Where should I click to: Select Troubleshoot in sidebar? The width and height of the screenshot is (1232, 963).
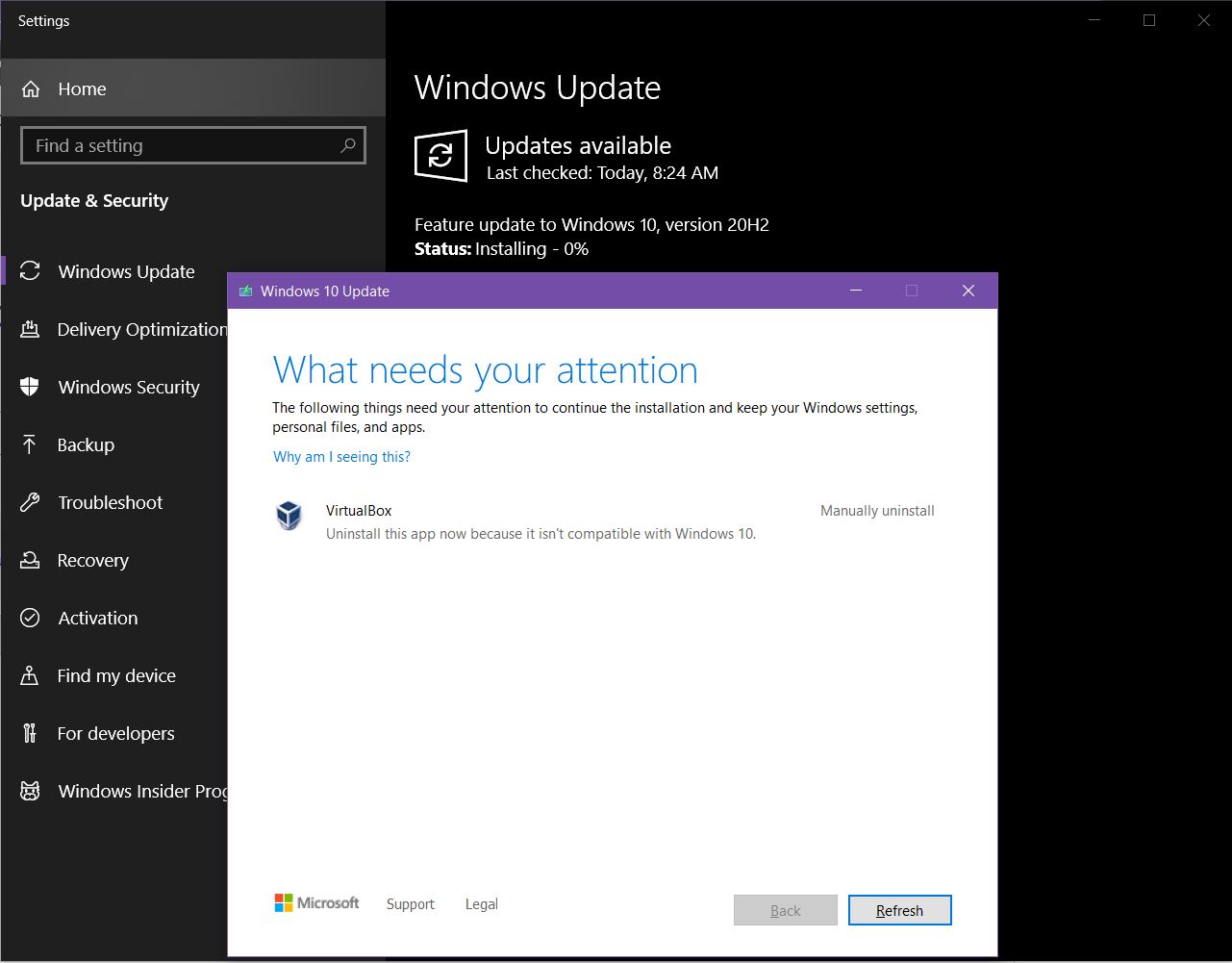(113, 502)
